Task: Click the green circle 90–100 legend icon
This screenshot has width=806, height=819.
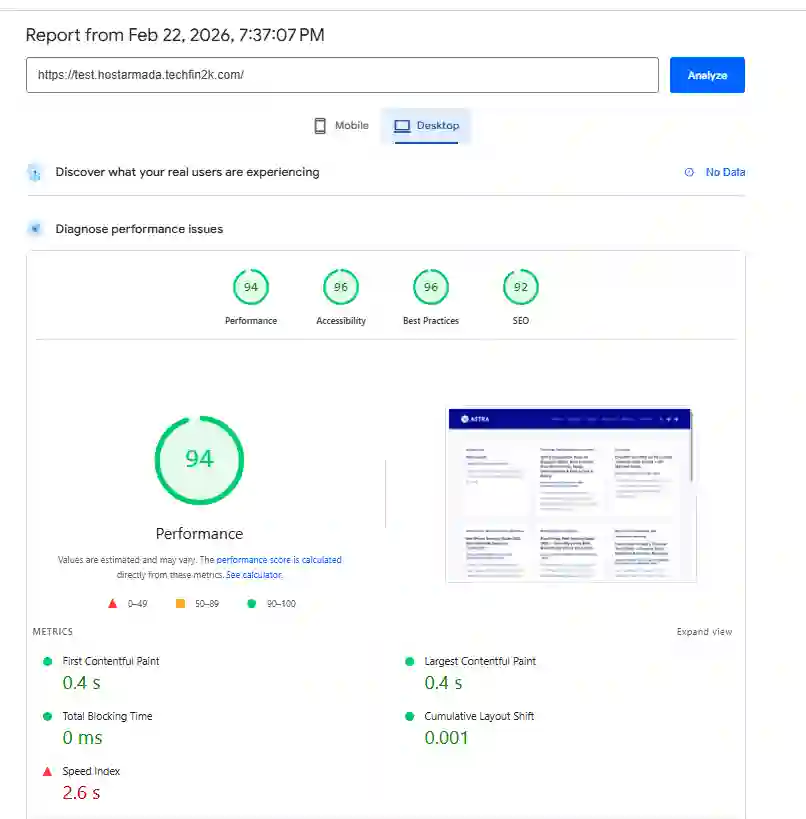Action: pos(251,604)
